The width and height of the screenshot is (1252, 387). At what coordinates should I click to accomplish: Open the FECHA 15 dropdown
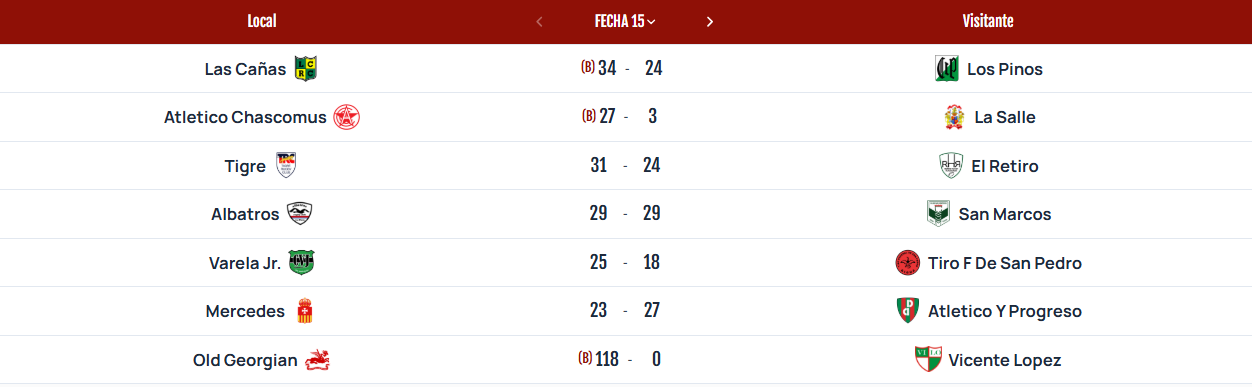[x=626, y=21]
